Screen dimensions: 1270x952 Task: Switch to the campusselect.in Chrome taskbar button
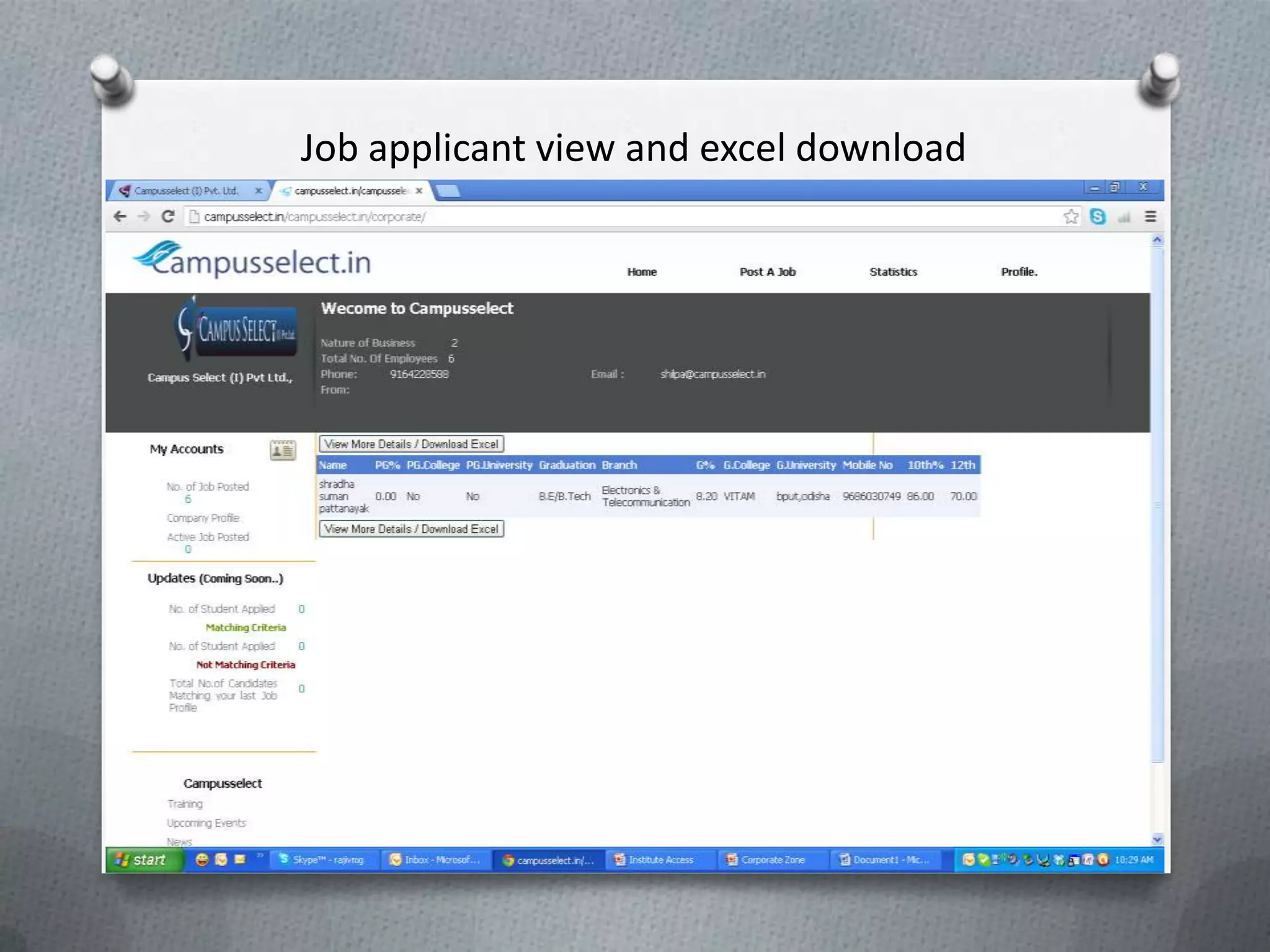(549, 860)
